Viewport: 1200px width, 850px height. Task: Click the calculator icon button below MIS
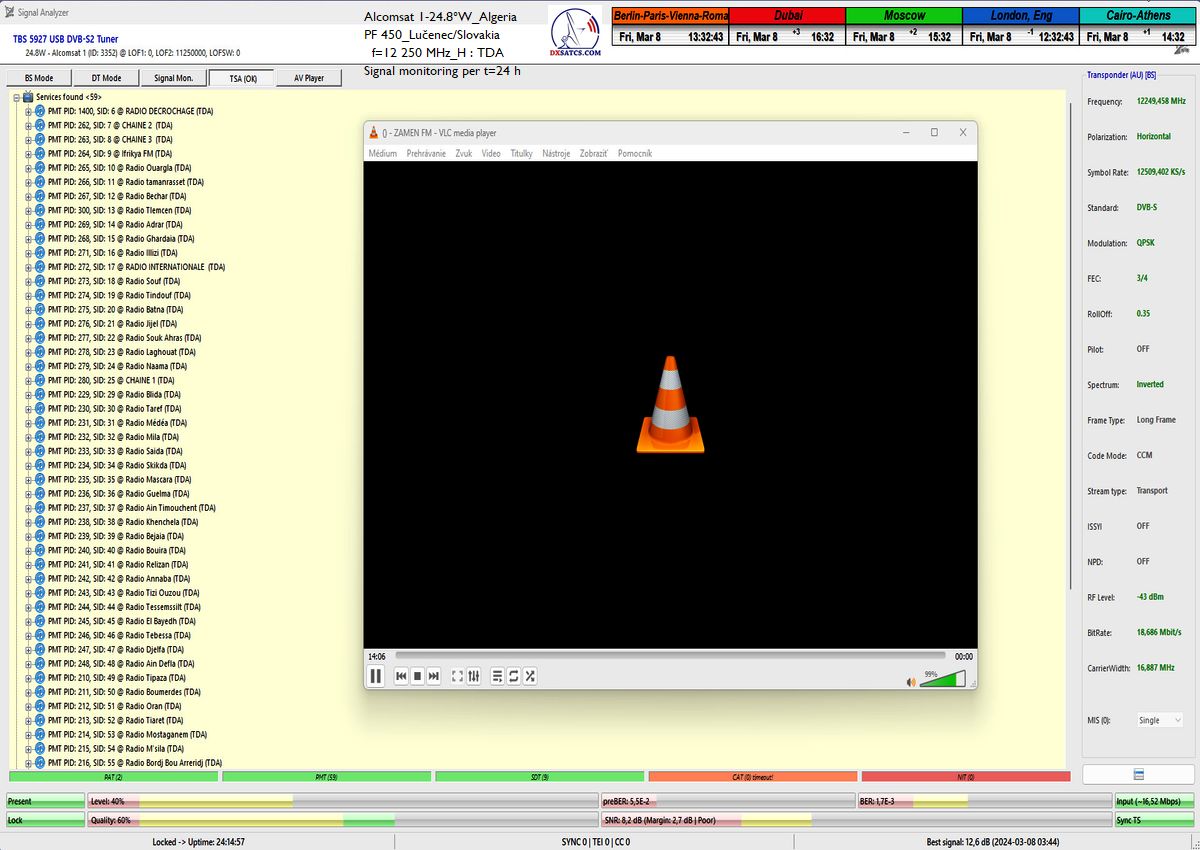(x=1138, y=775)
